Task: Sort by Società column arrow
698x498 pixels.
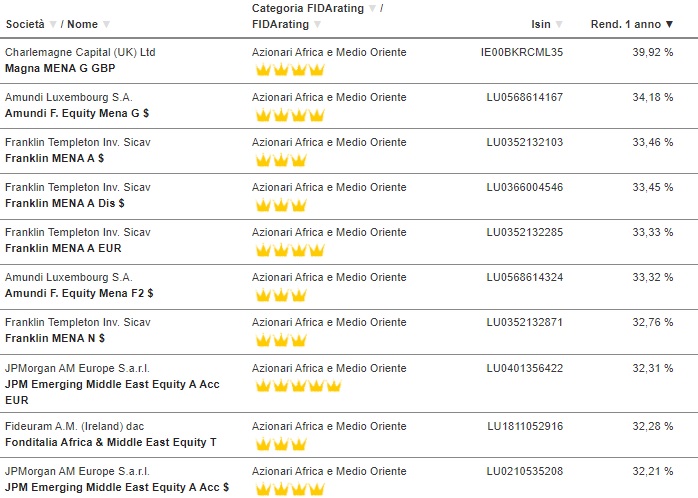Action: coord(53,24)
